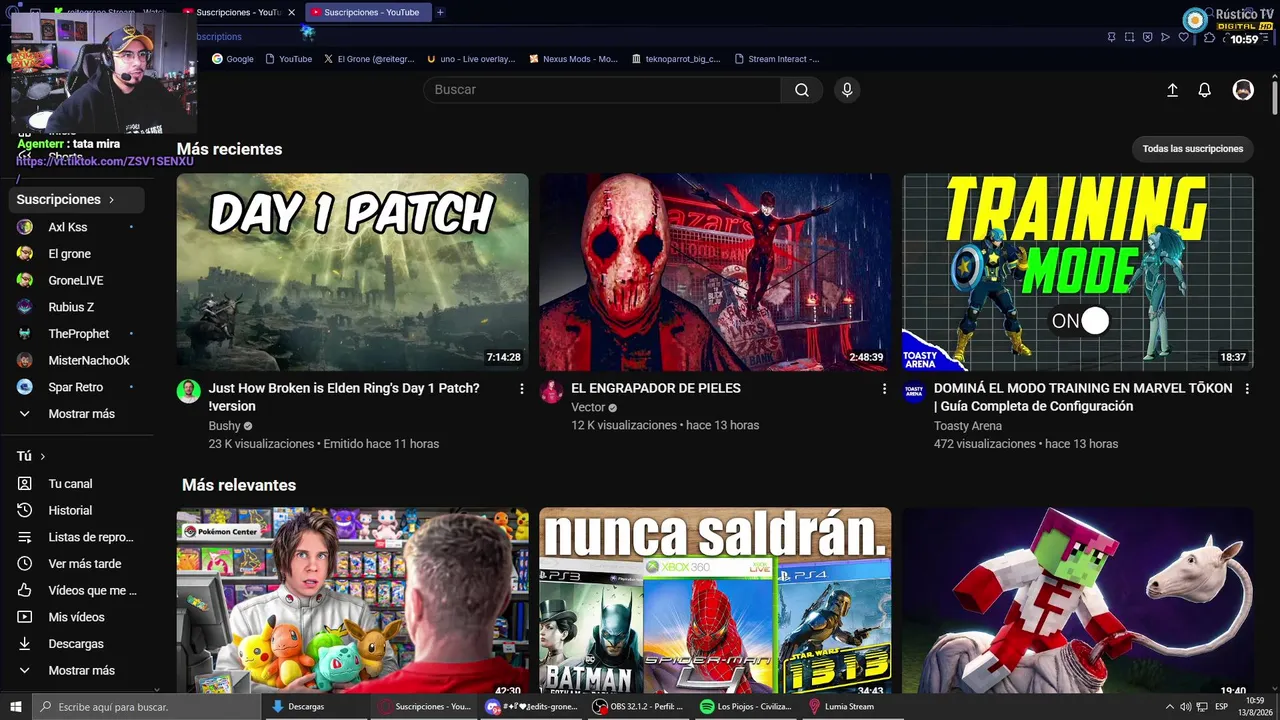Image resolution: width=1280 pixels, height=720 pixels.
Task: Switch to Spotify Los Piojos in taskbar
Action: [746, 707]
